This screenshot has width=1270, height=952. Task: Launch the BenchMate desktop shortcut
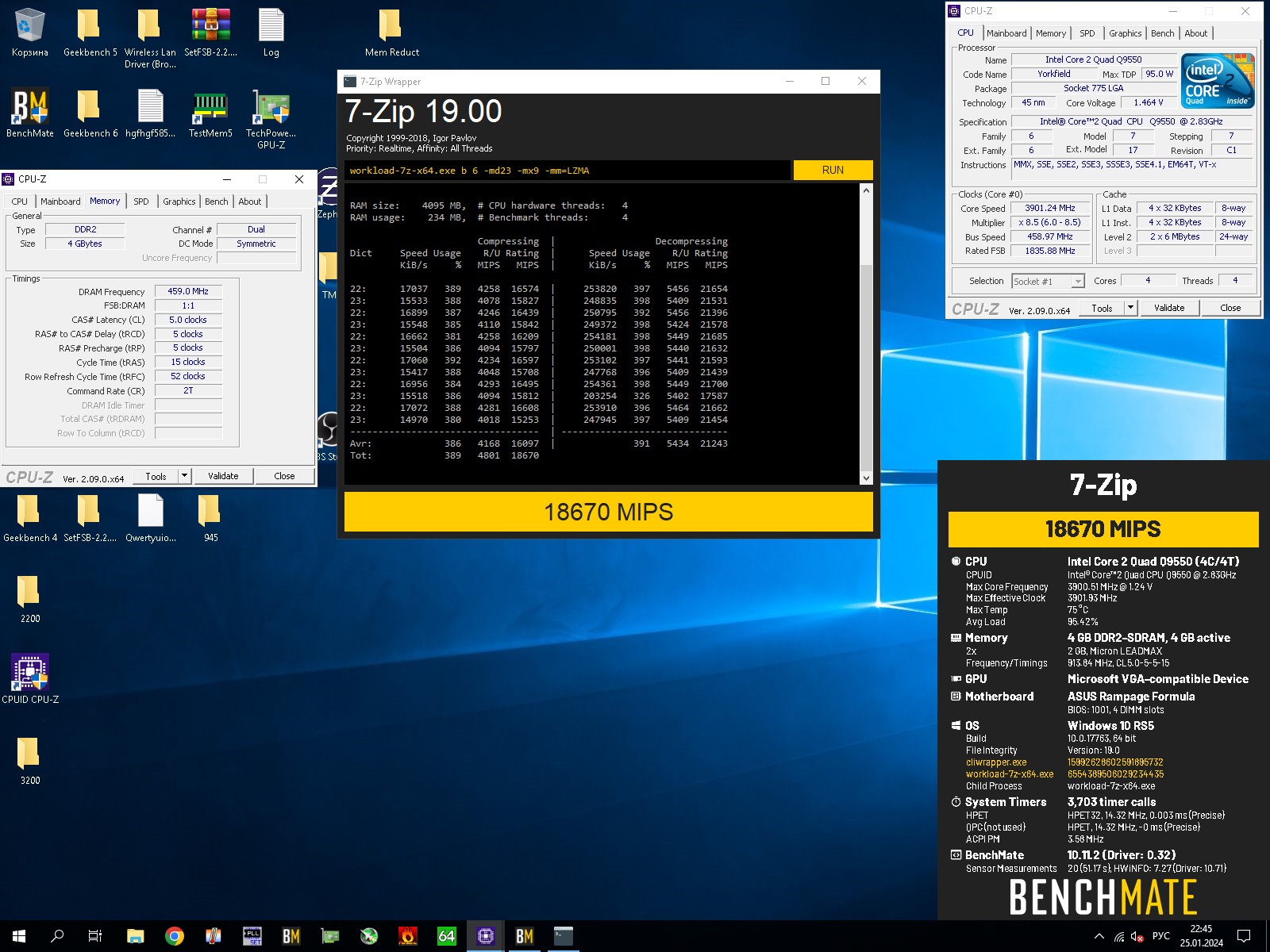[30, 113]
